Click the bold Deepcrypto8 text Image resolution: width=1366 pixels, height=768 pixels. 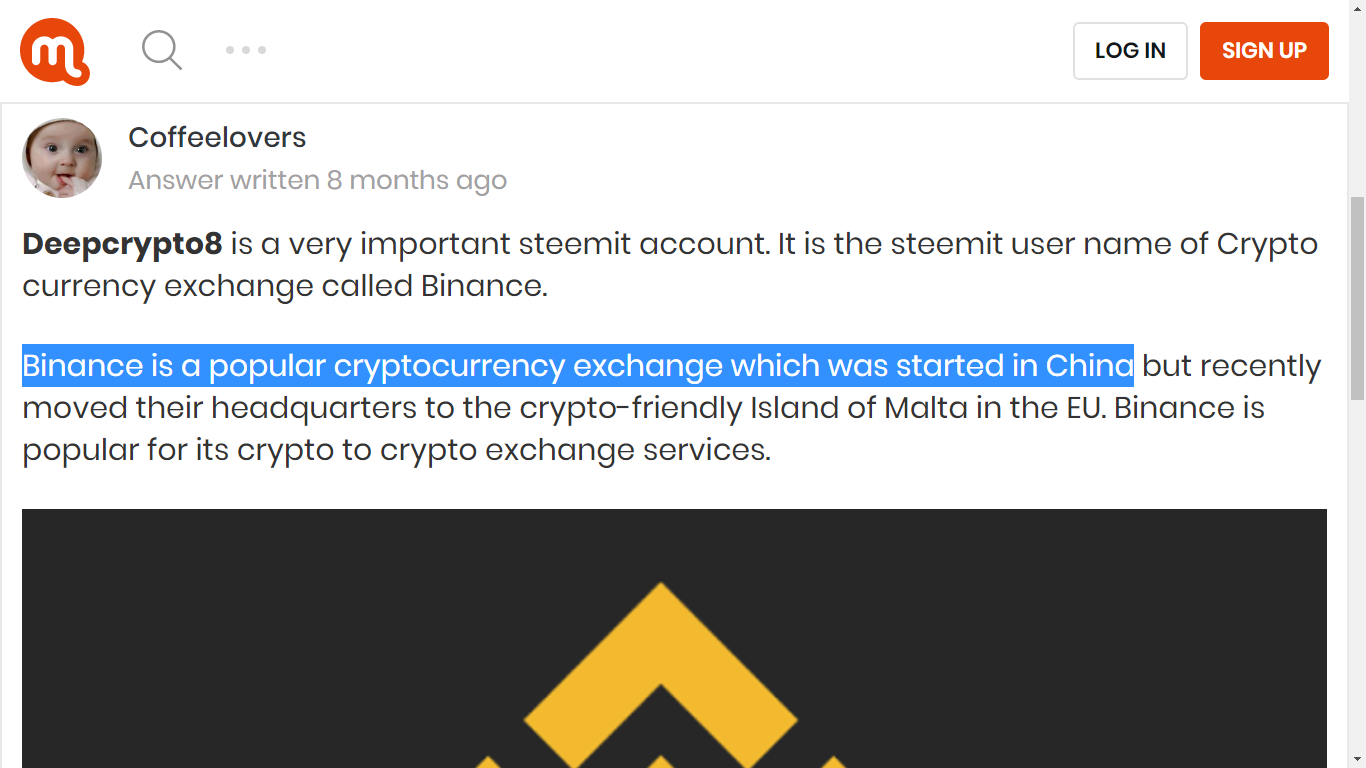(122, 244)
